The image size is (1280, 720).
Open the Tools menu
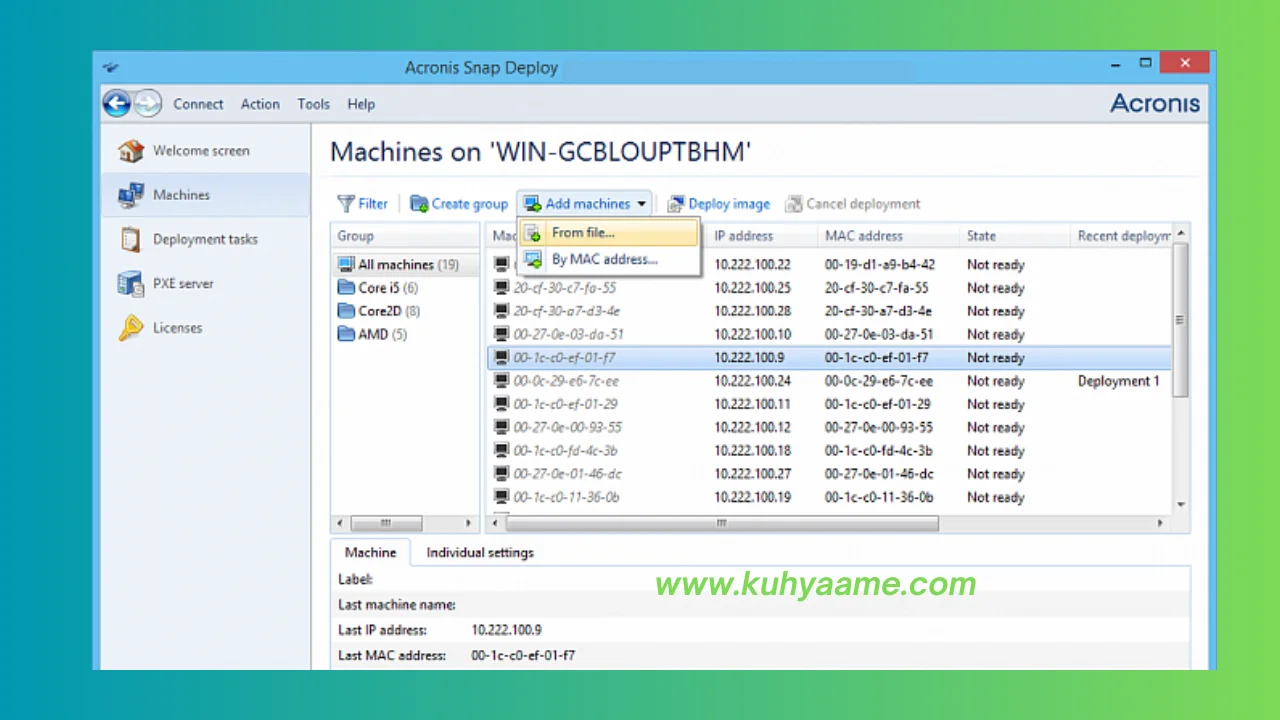tap(313, 104)
